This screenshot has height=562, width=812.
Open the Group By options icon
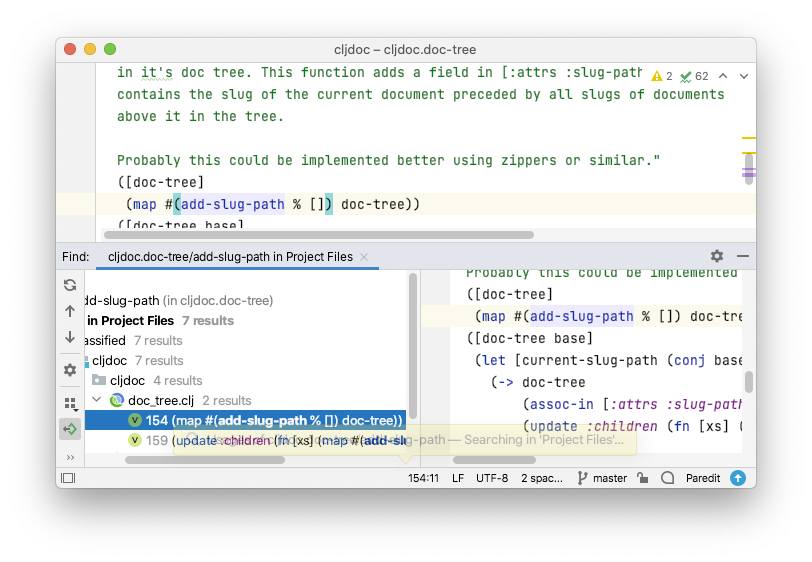(70, 404)
